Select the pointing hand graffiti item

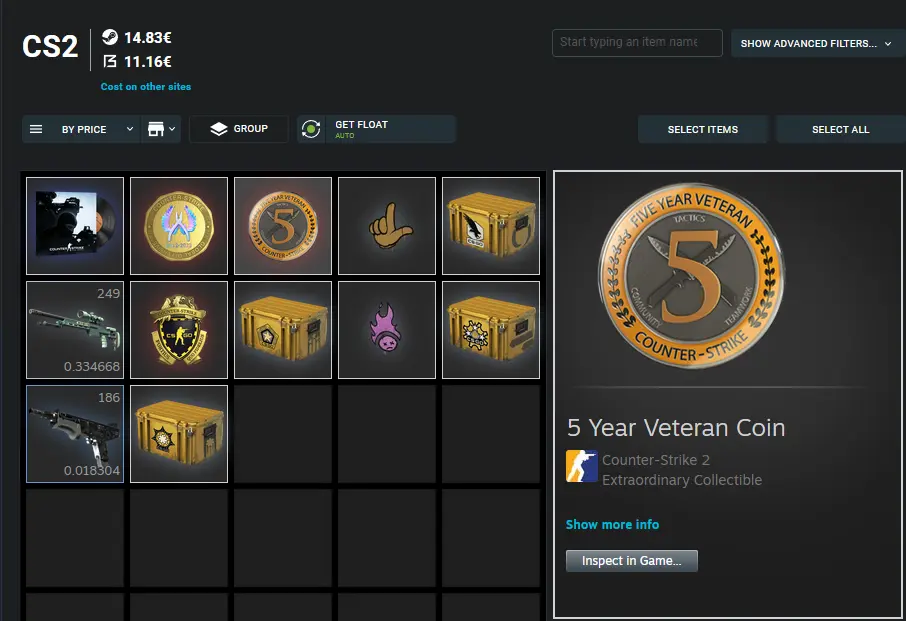[x=387, y=226]
